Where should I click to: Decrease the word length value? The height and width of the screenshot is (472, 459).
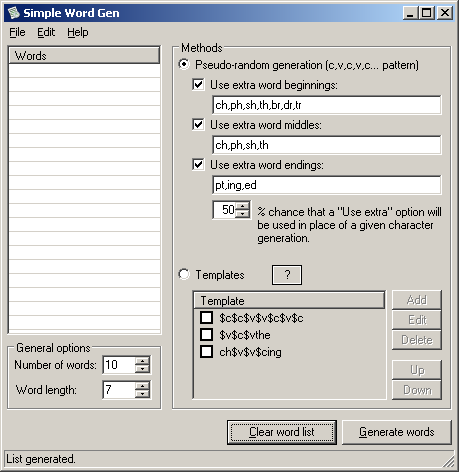click(143, 394)
